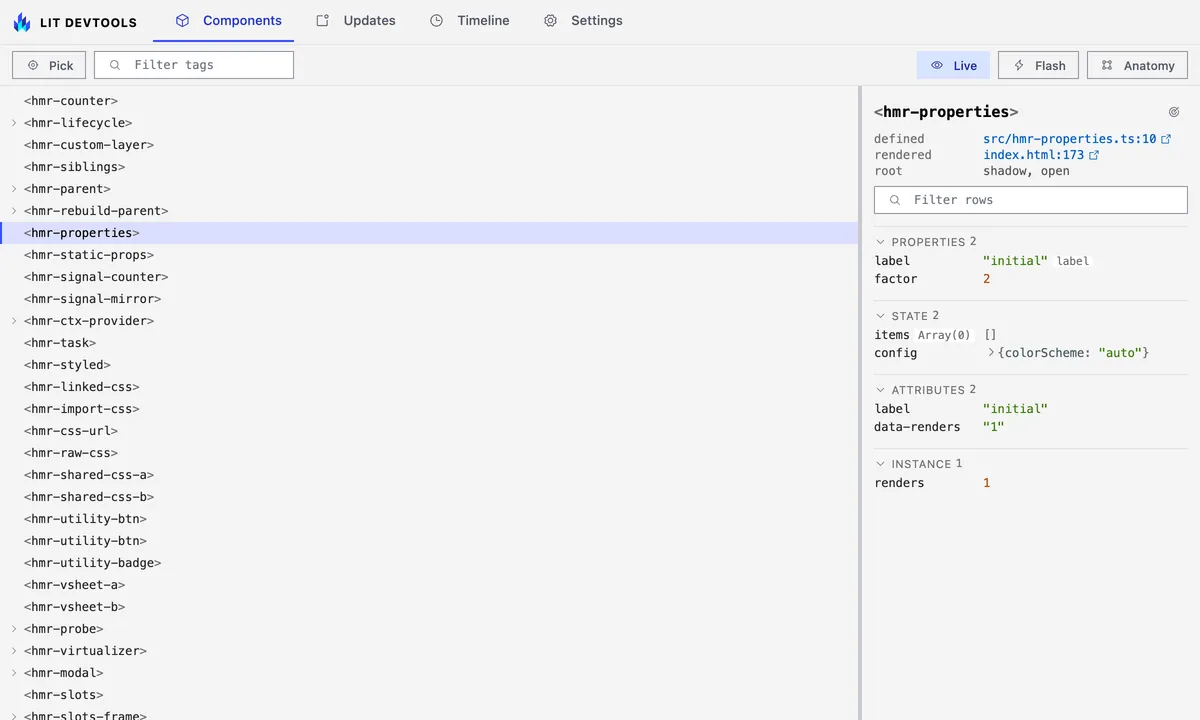Select the hmr-shared-css-b row
The image size is (1200, 720).
click(x=429, y=497)
